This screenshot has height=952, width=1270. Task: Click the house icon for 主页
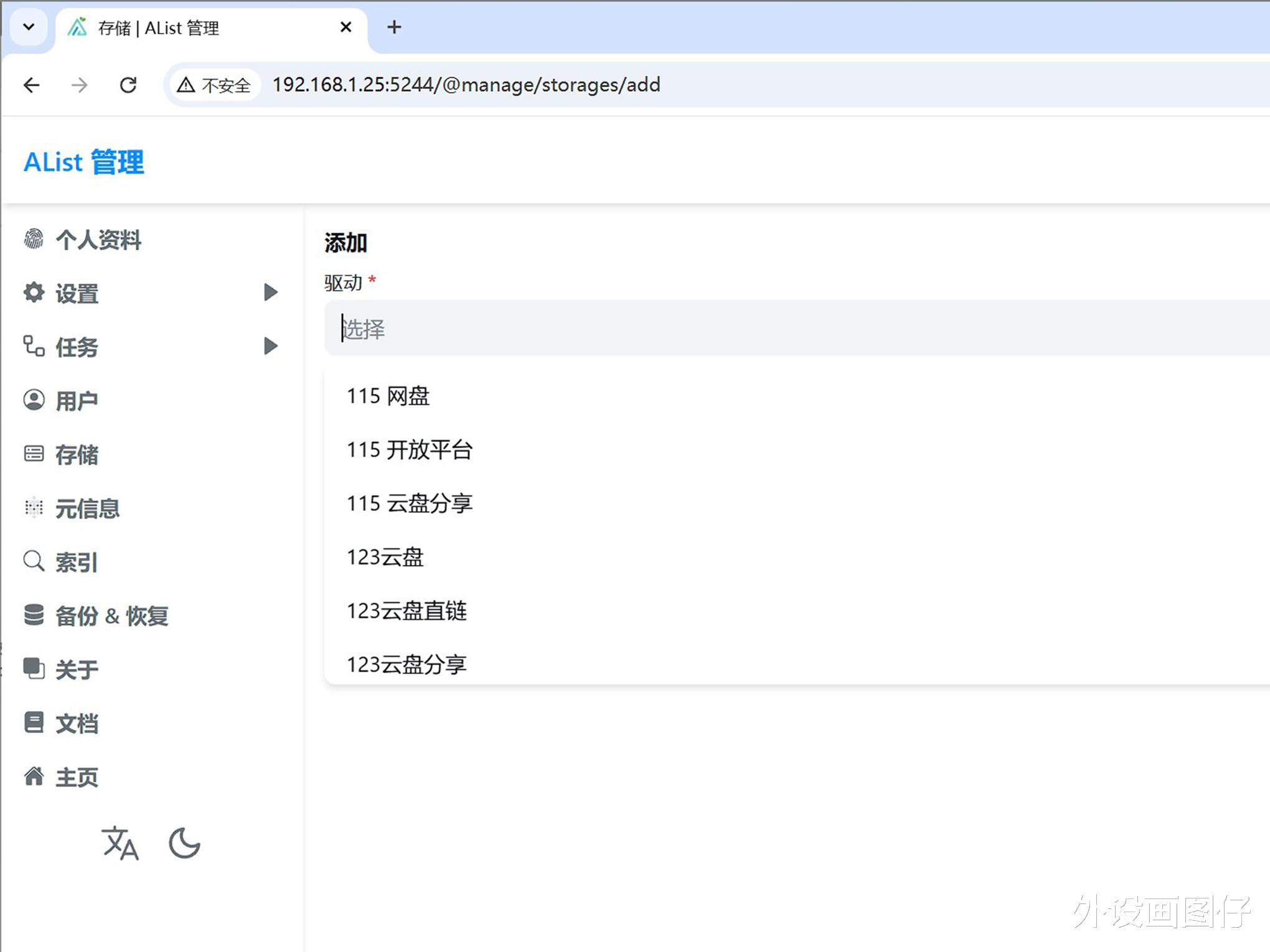[34, 776]
